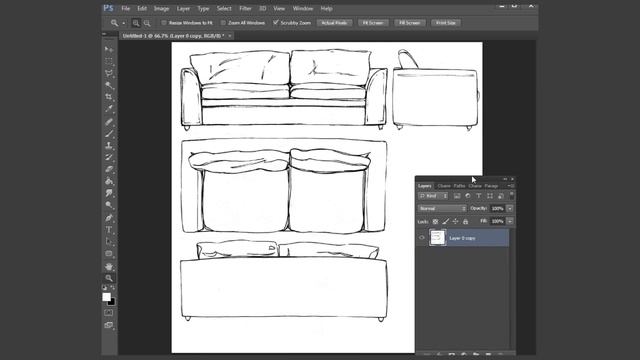This screenshot has width=640, height=360.
Task: Enable Resize Windows to Fit
Action: point(164,23)
